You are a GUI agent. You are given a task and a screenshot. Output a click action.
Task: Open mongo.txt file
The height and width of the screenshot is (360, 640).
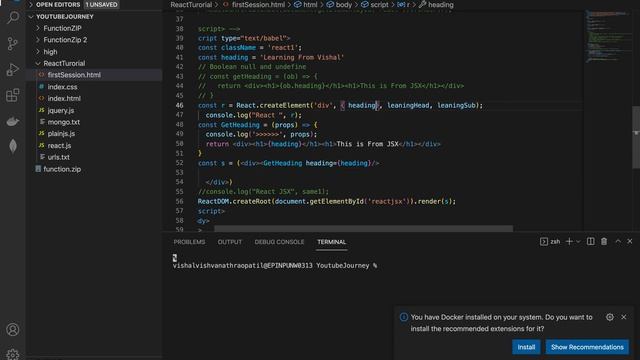(x=64, y=122)
